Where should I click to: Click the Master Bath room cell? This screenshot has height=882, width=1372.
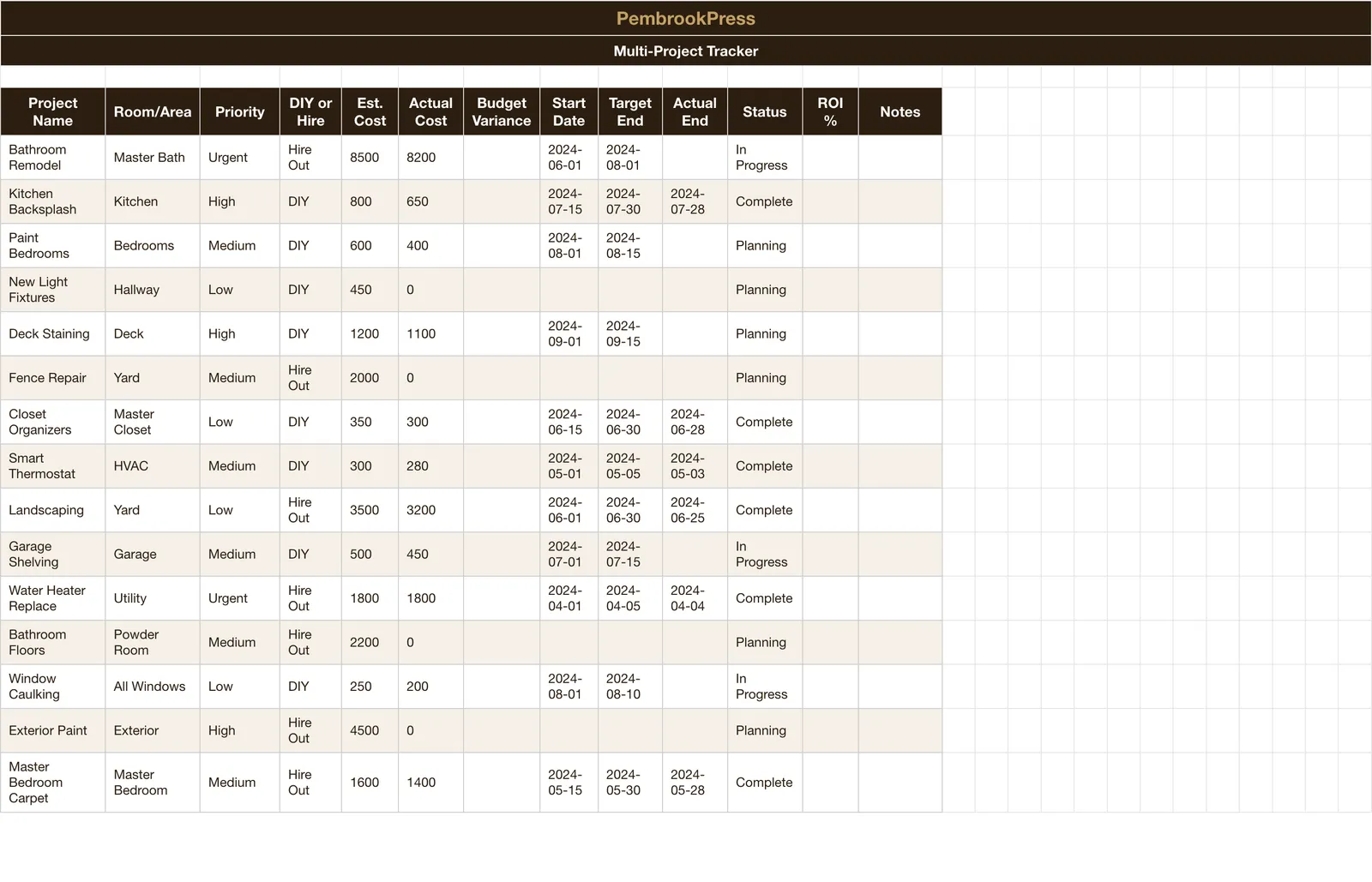(x=153, y=158)
